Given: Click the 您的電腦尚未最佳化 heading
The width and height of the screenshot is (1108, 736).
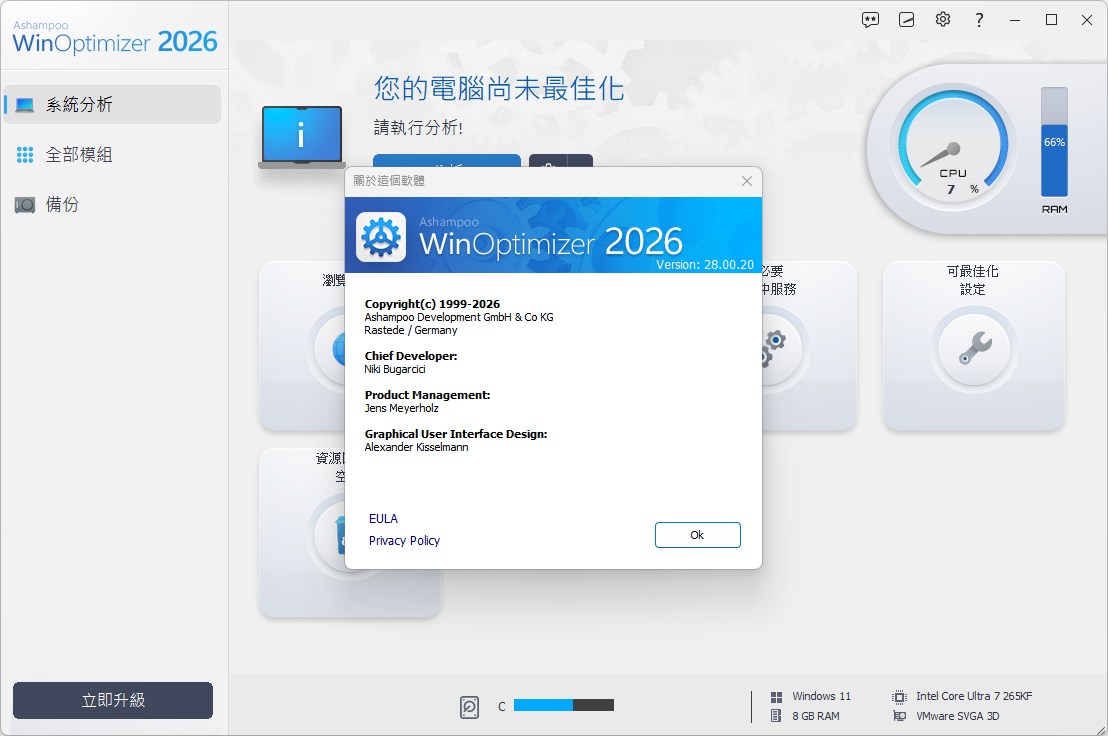Looking at the screenshot, I should pyautogui.click(x=499, y=89).
